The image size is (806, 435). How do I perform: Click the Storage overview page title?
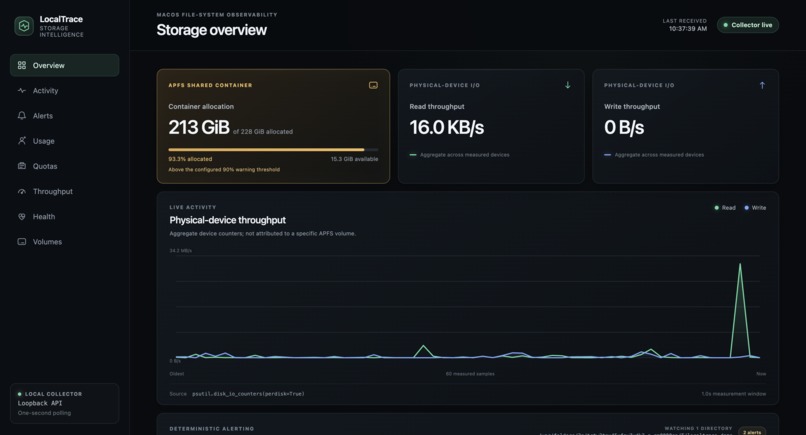(211, 30)
